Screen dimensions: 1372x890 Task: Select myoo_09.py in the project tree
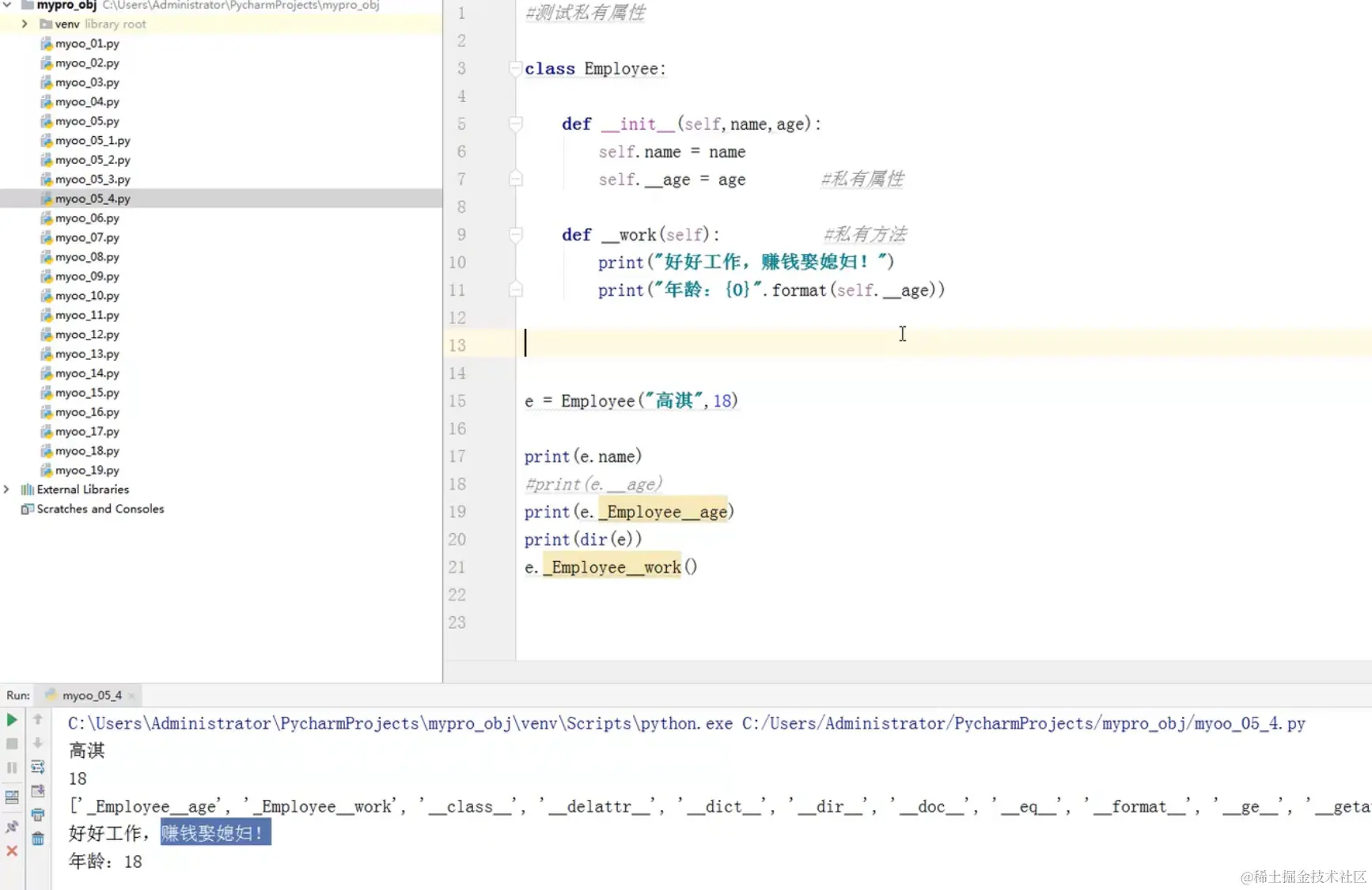87,276
